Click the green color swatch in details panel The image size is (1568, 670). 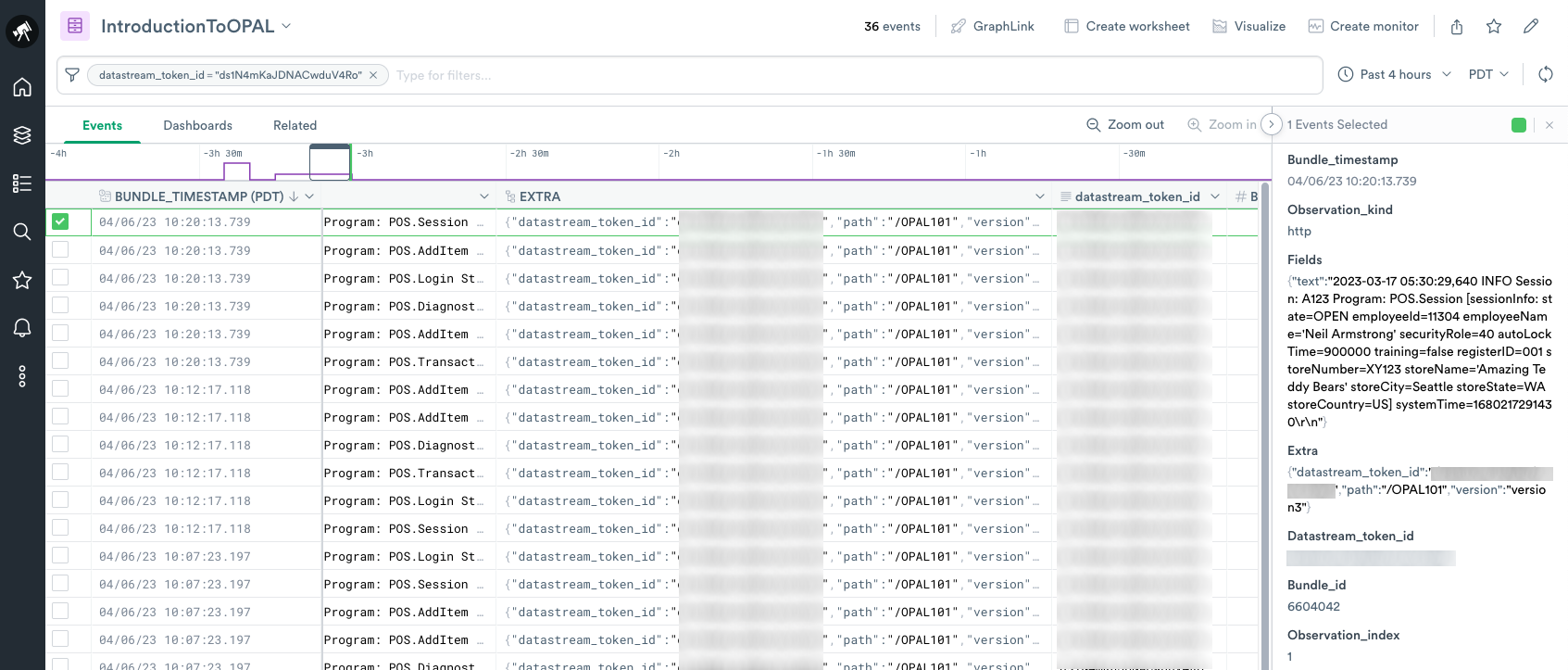tap(1519, 125)
